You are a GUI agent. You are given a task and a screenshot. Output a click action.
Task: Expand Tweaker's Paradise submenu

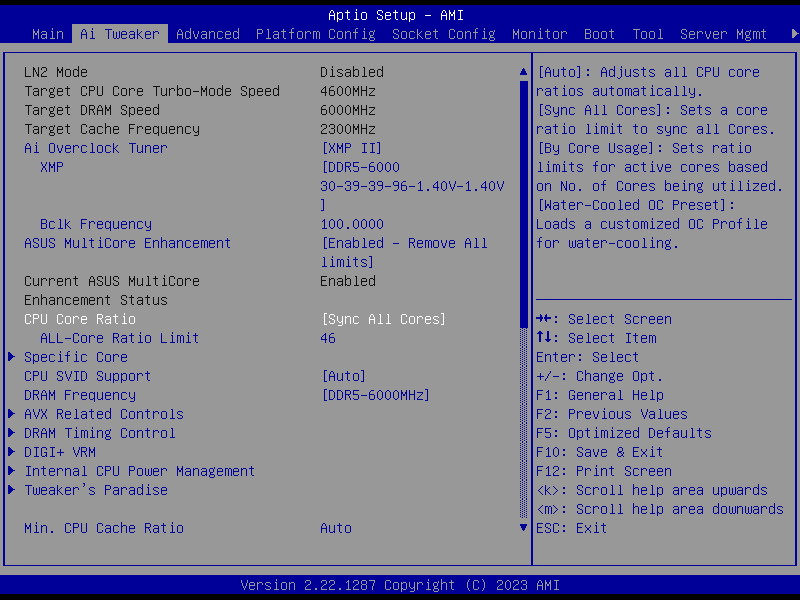(96, 490)
